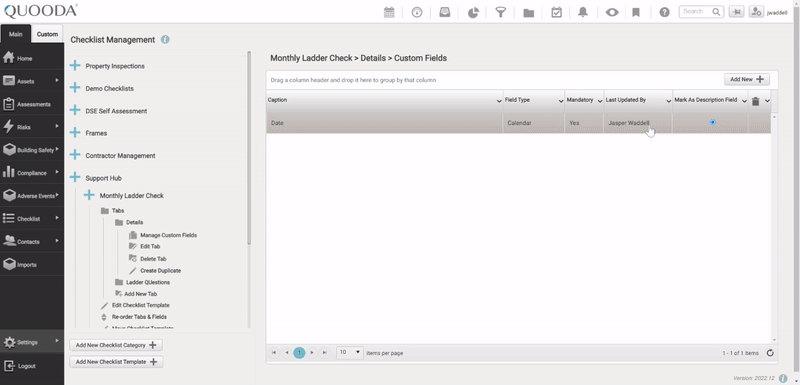Viewport: 800px width, 385px height.
Task: Open the pie chart reports icon
Action: pyautogui.click(x=473, y=12)
